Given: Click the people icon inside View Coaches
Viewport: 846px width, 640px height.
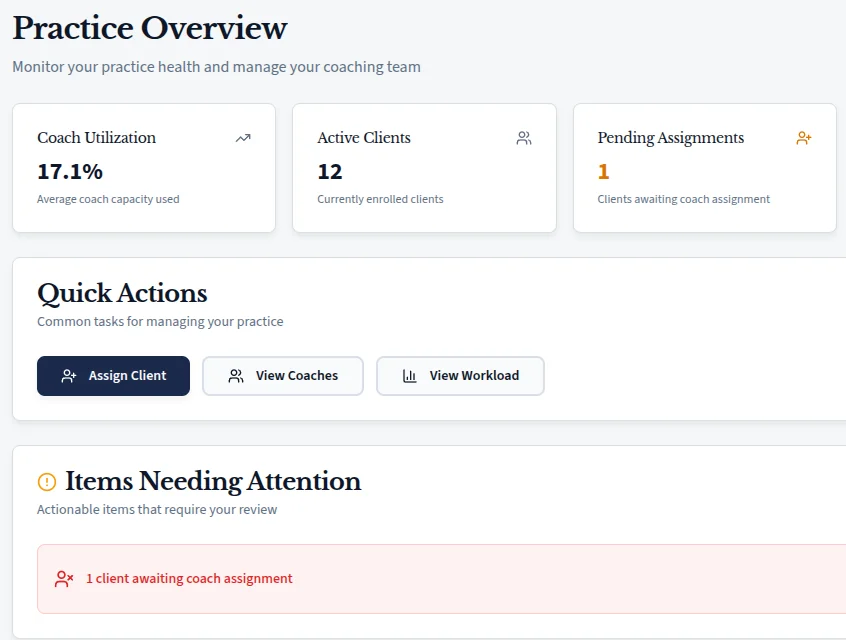Looking at the screenshot, I should tap(236, 376).
